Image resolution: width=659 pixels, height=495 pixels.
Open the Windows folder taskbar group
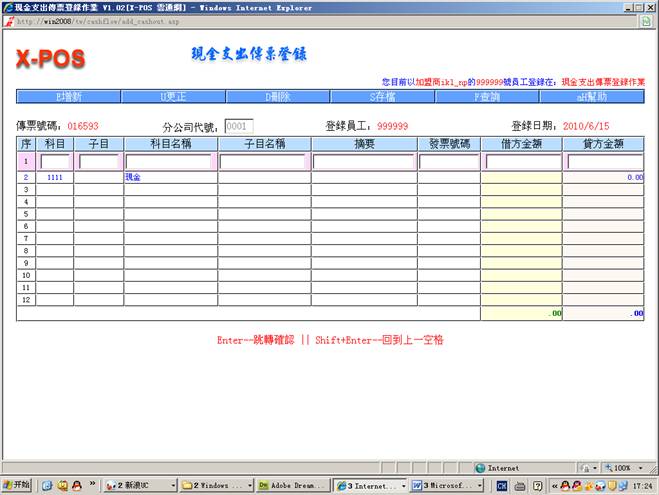tap(212, 485)
